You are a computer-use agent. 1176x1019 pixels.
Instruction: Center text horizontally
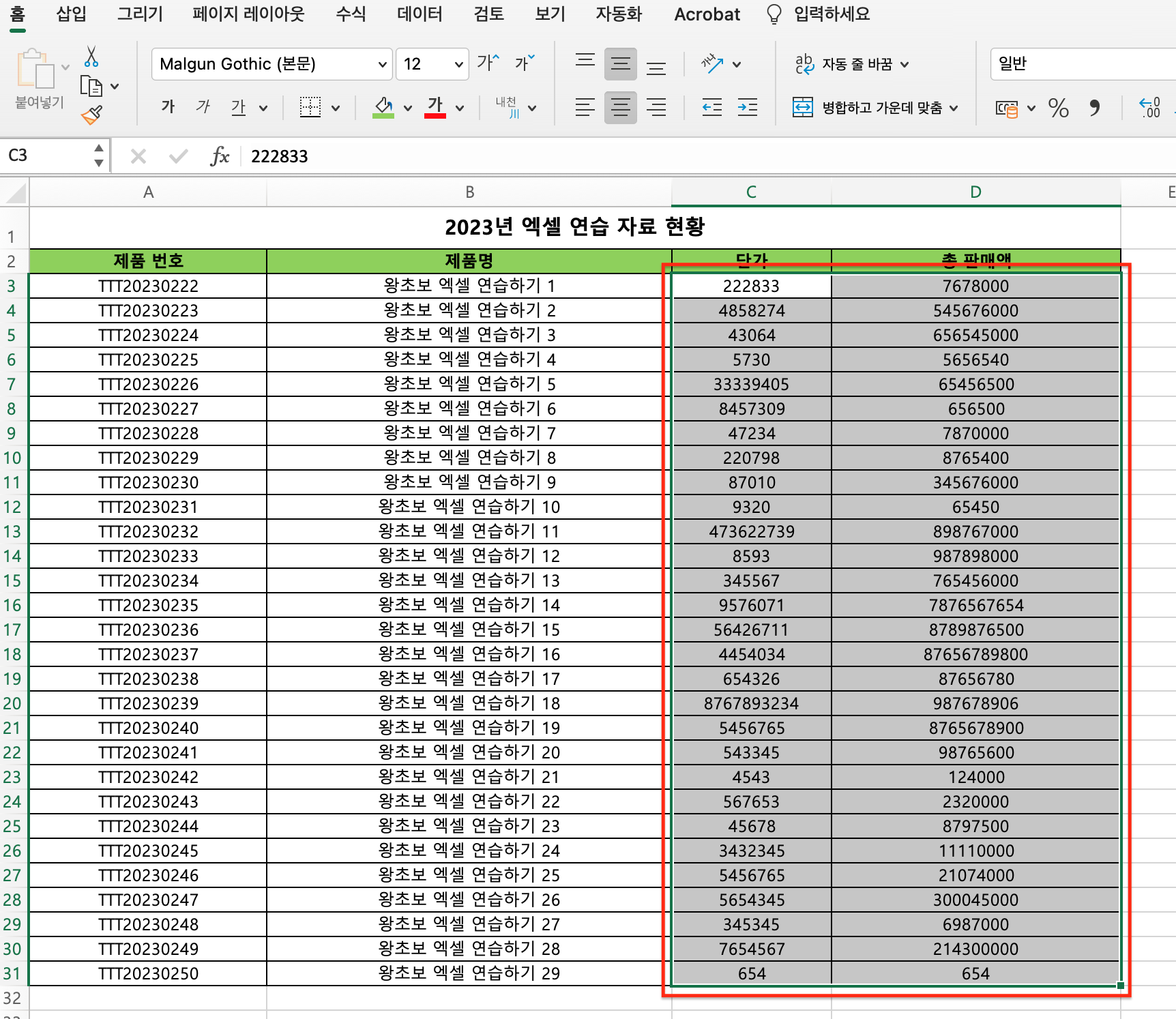(621, 108)
